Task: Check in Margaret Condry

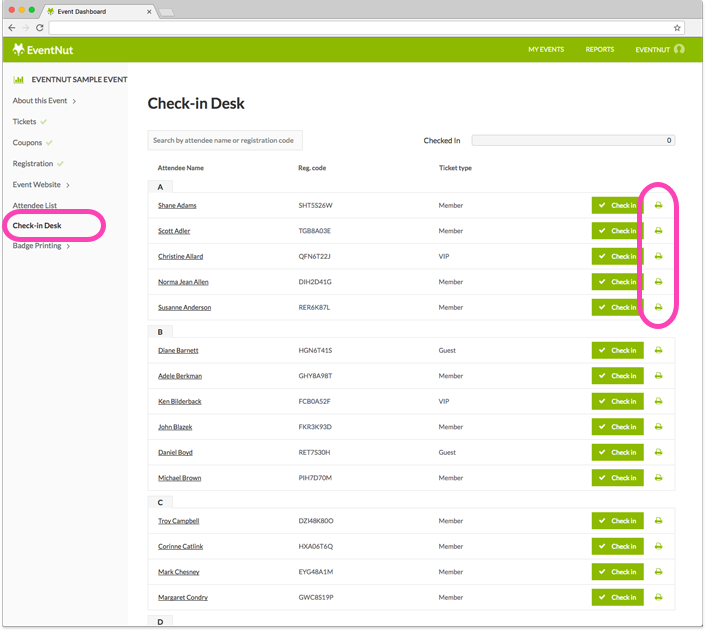Action: click(x=617, y=597)
